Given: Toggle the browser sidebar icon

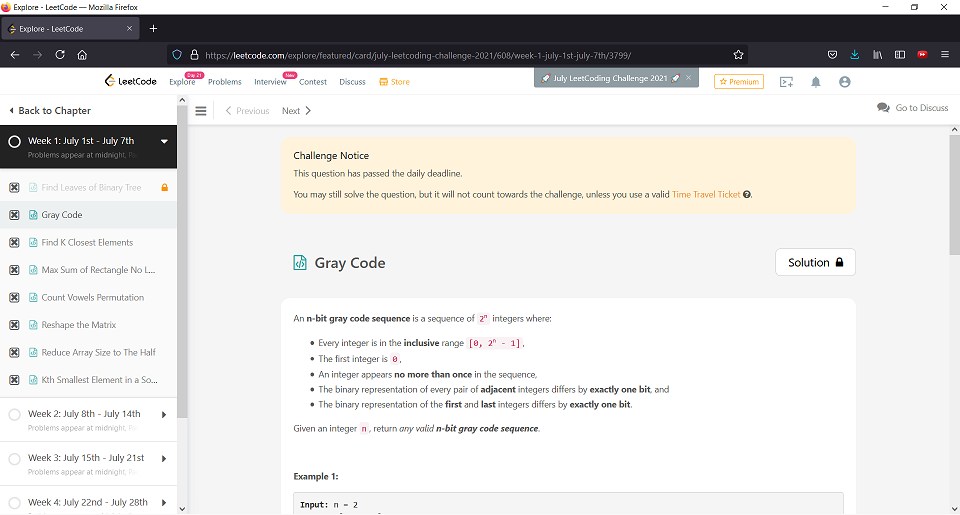Looking at the screenshot, I should tap(900, 55).
